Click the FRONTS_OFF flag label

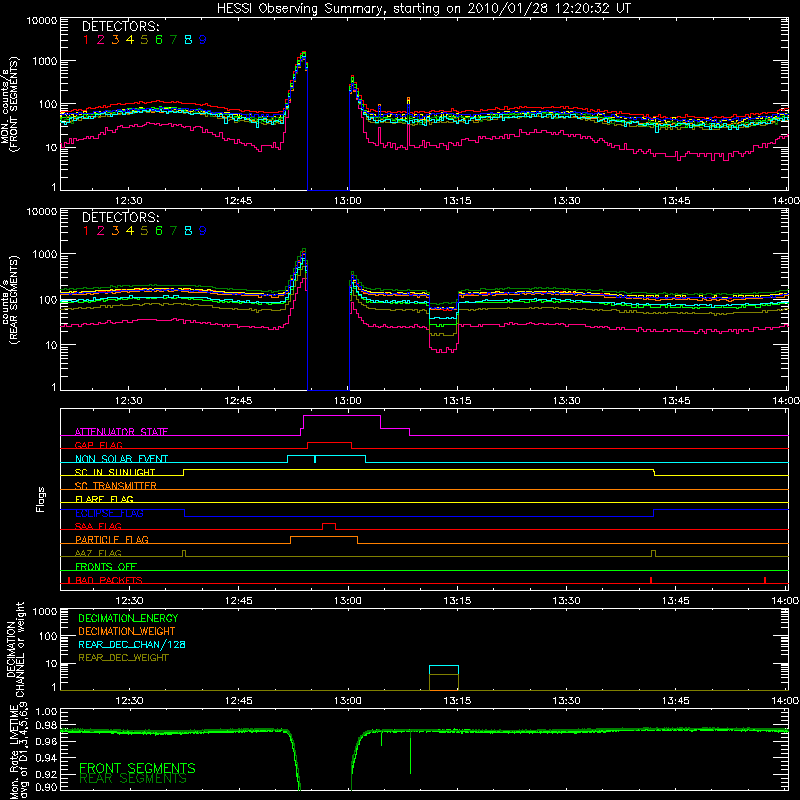tap(106, 566)
